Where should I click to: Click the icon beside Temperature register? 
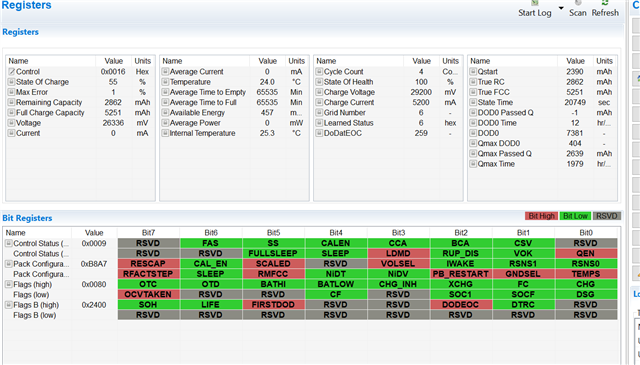tap(165, 82)
